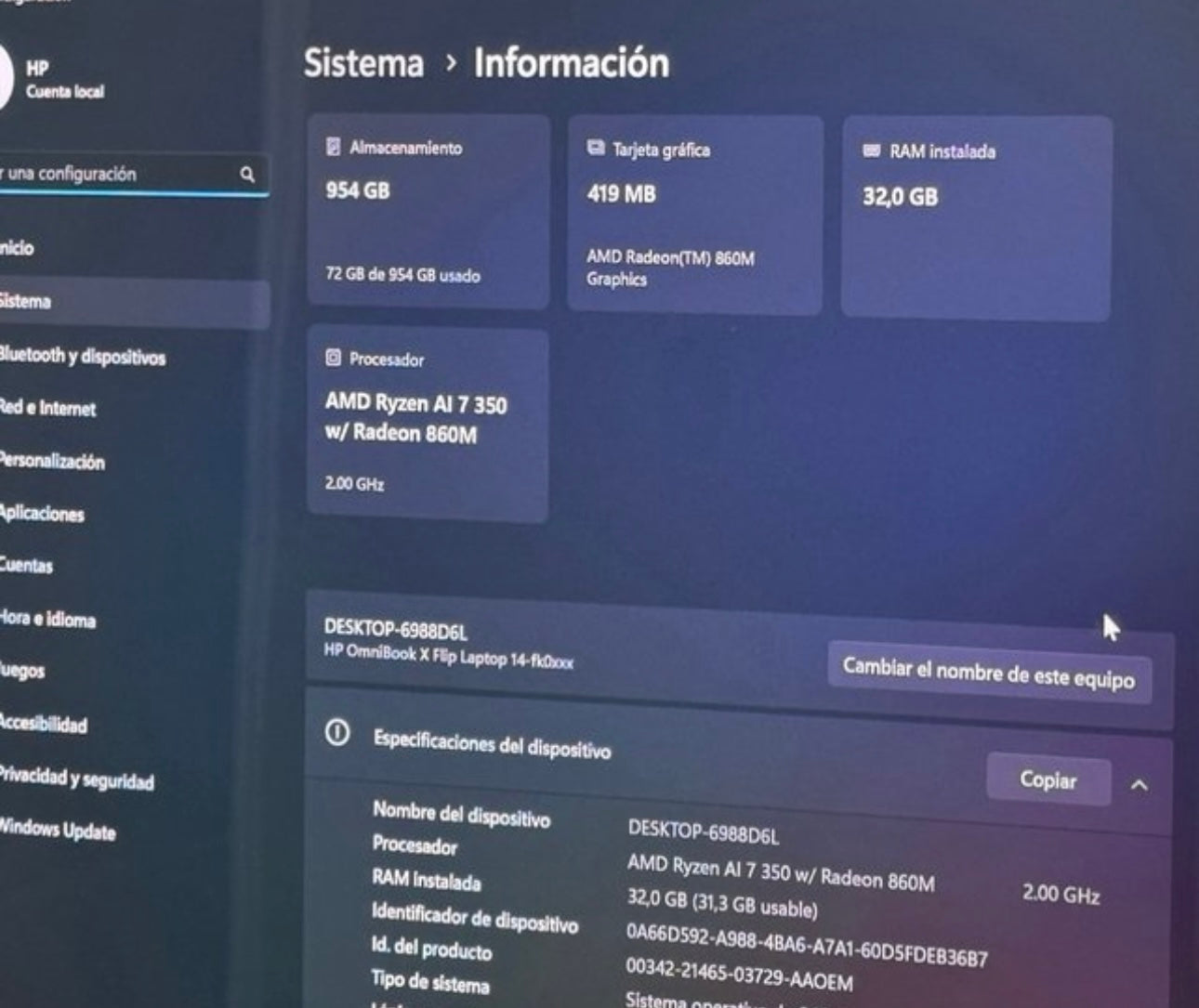Click 'AMD Radeon(TM) 860M Graphics' text

[x=670, y=268]
